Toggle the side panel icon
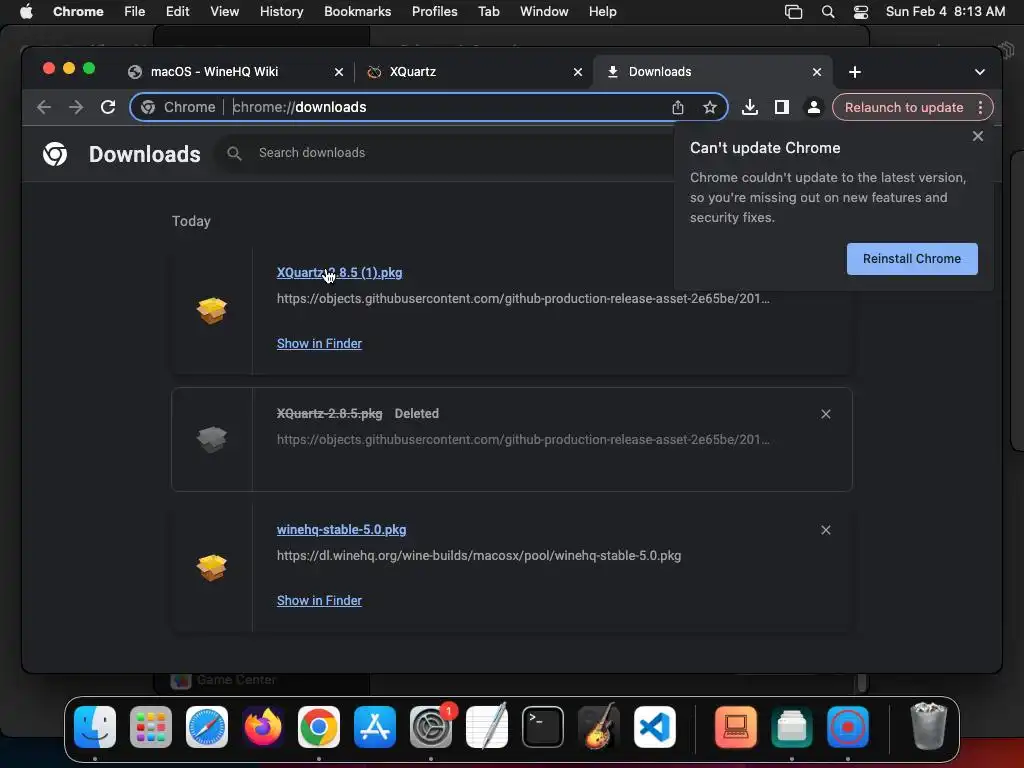 [782, 107]
